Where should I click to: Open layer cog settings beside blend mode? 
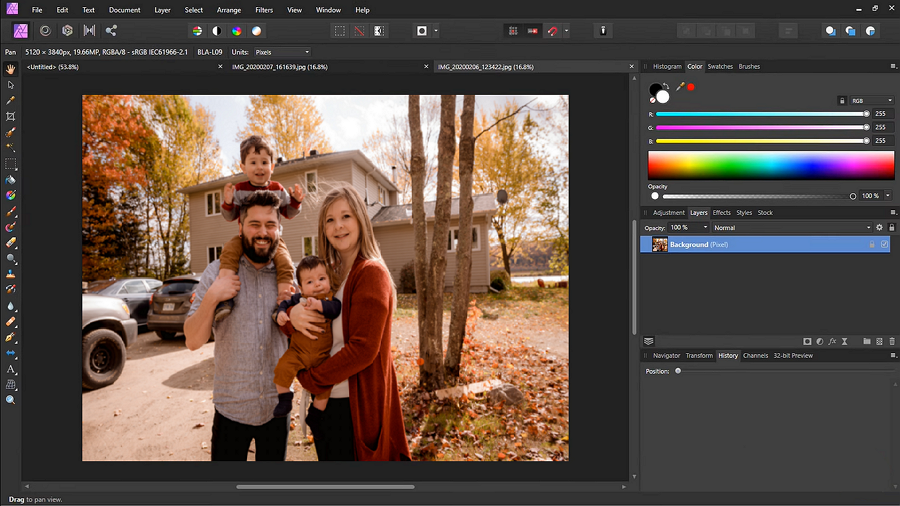click(x=879, y=228)
